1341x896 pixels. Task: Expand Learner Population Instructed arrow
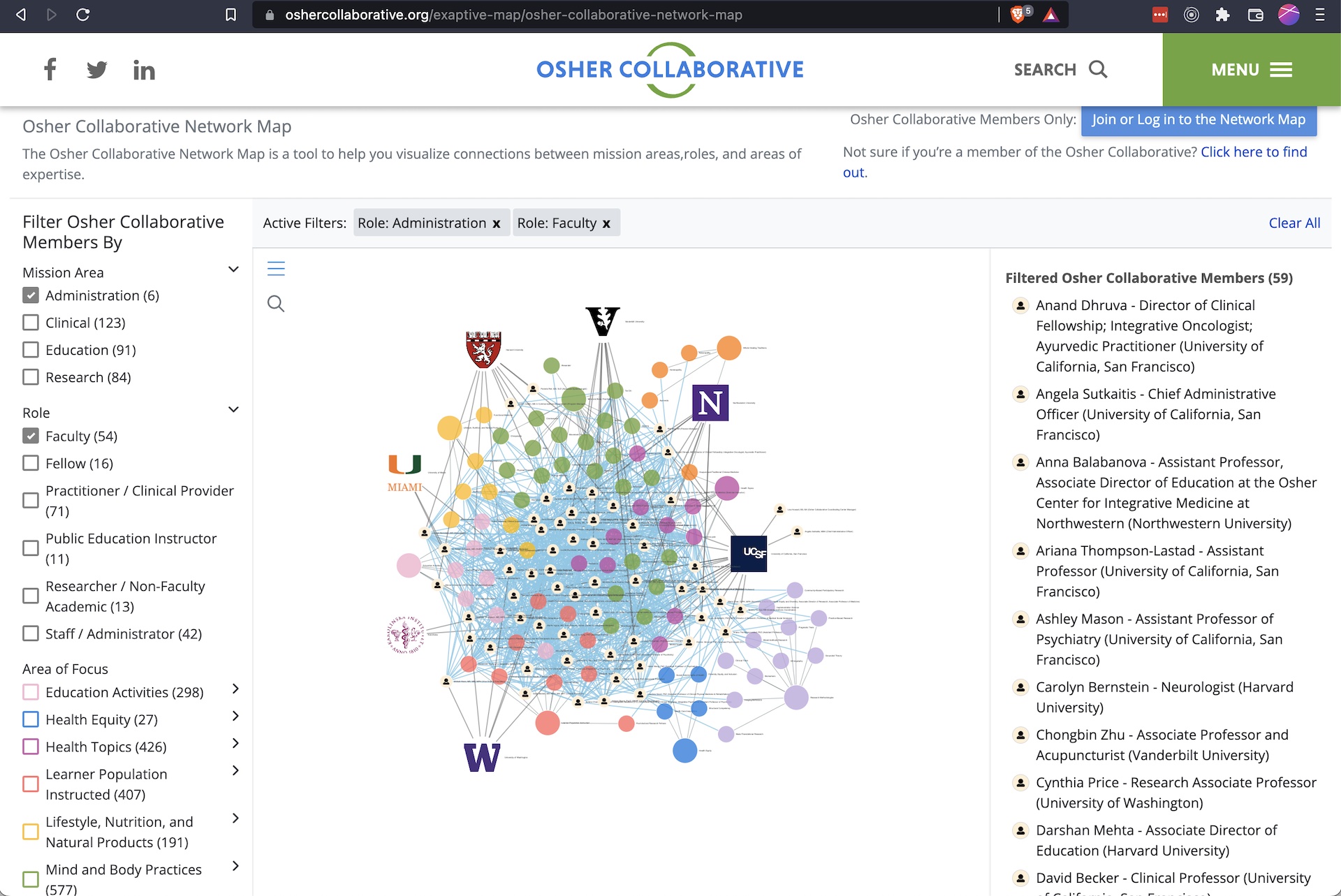coord(235,771)
